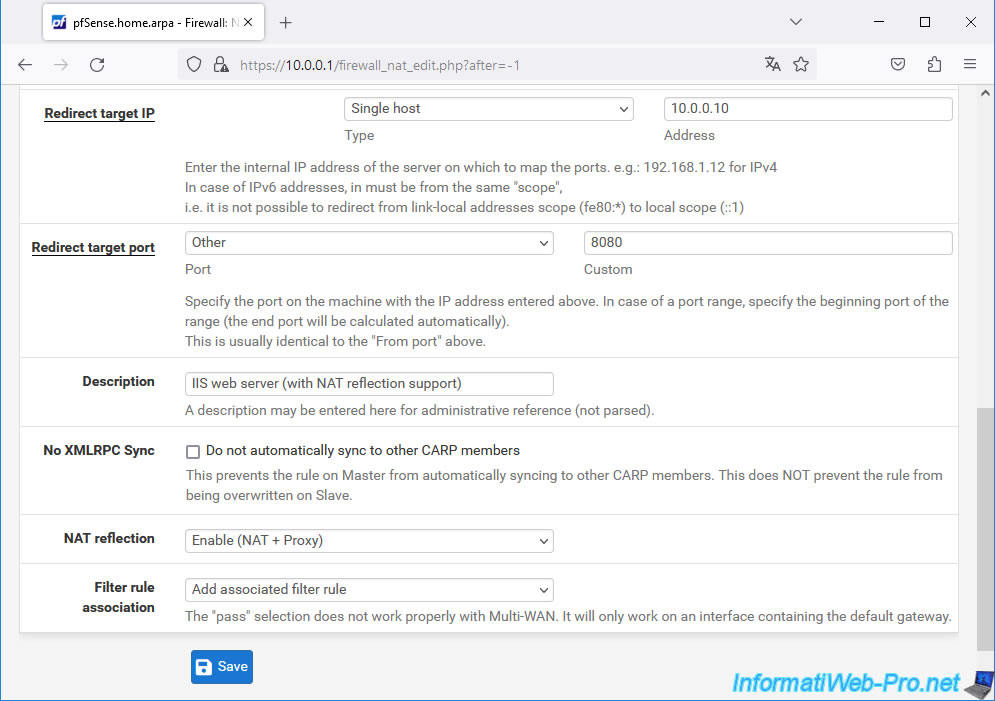Click the URL address bar
Viewport: 995px width, 701px height.
(495, 65)
